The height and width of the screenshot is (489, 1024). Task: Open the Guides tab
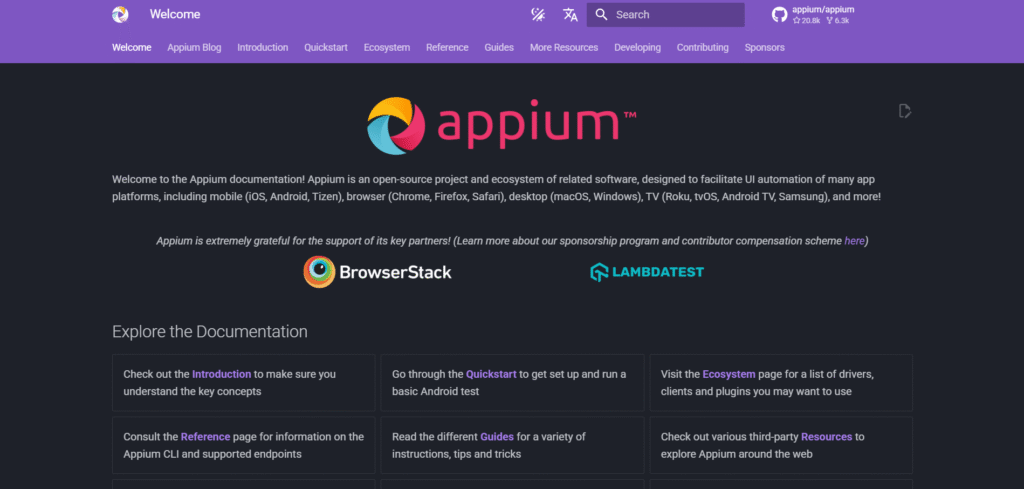(499, 48)
